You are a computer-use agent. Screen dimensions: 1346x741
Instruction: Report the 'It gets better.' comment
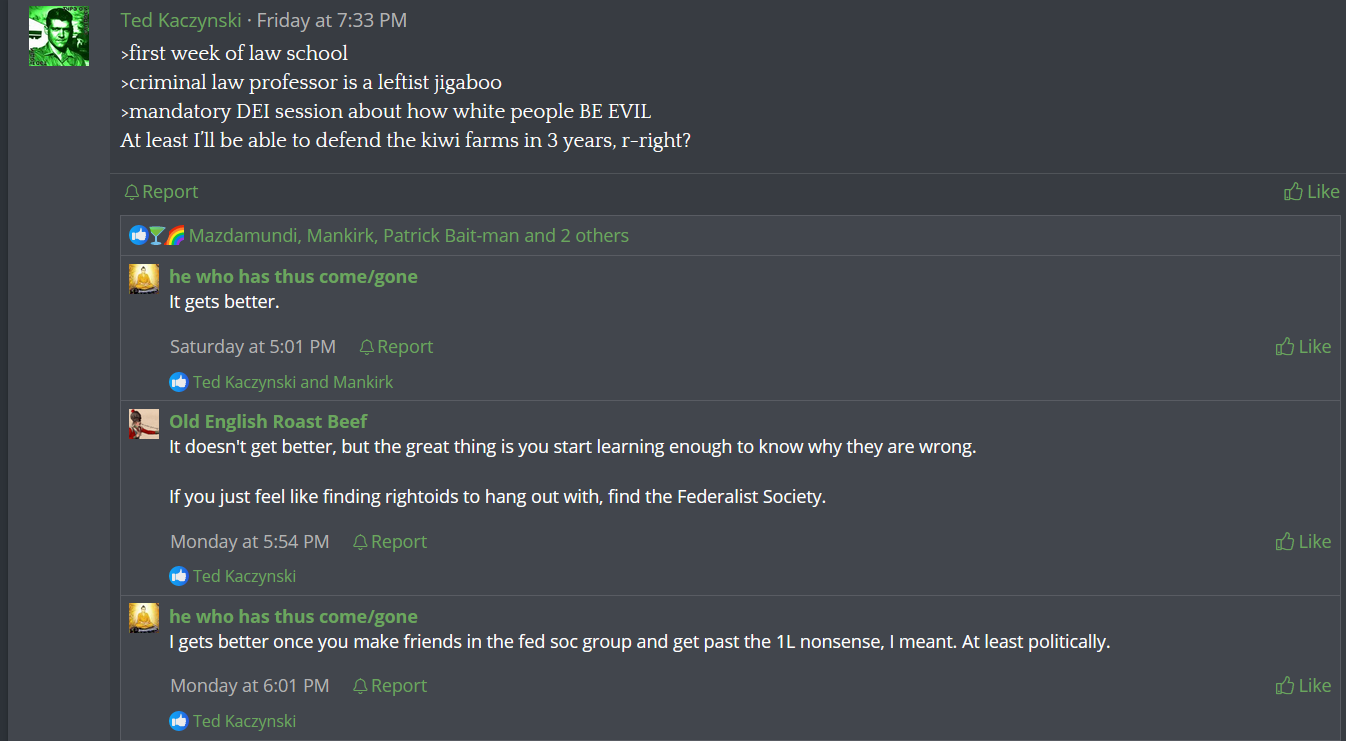pos(396,346)
